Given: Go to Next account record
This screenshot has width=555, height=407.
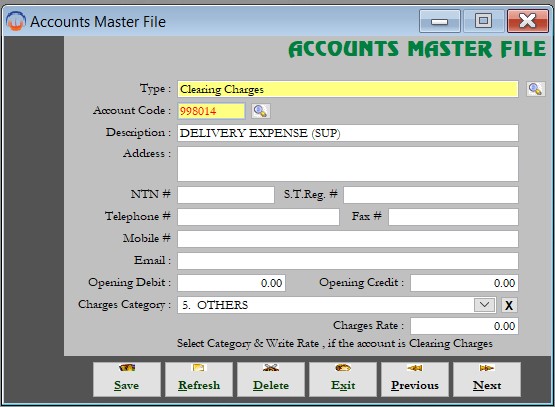Looking at the screenshot, I should (487, 379).
